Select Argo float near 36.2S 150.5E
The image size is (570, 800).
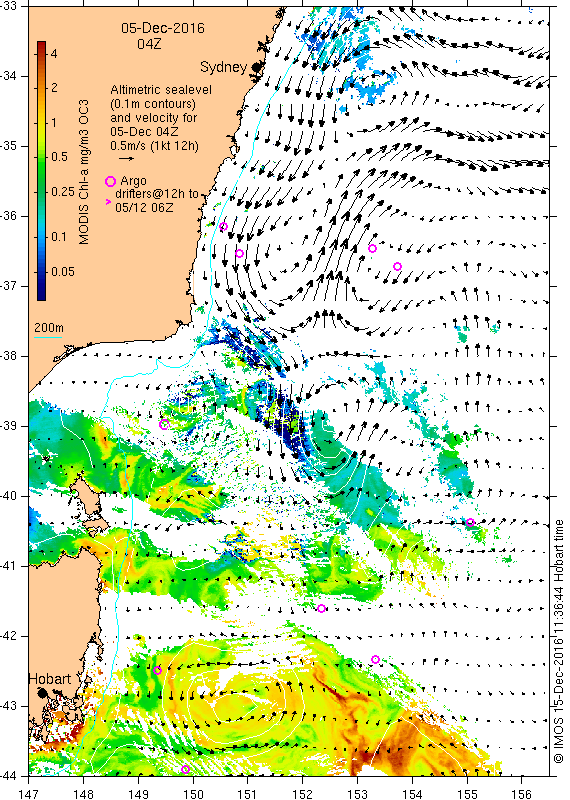tap(224, 227)
